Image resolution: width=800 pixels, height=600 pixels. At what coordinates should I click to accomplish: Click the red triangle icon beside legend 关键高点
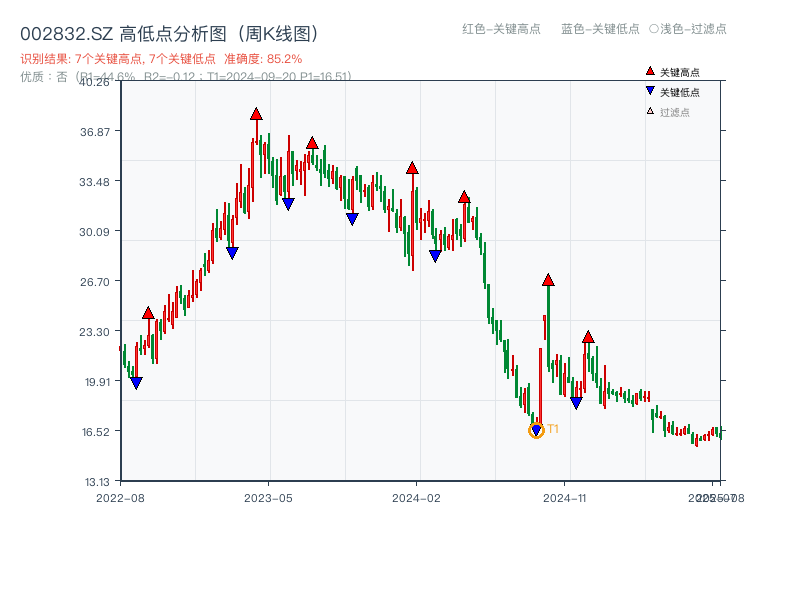650,71
